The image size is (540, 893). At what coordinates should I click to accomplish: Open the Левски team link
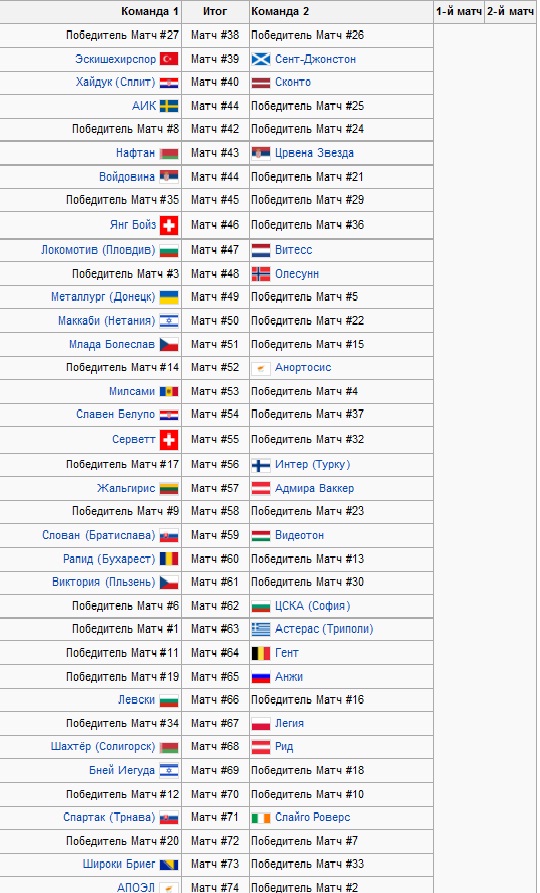[x=136, y=700]
